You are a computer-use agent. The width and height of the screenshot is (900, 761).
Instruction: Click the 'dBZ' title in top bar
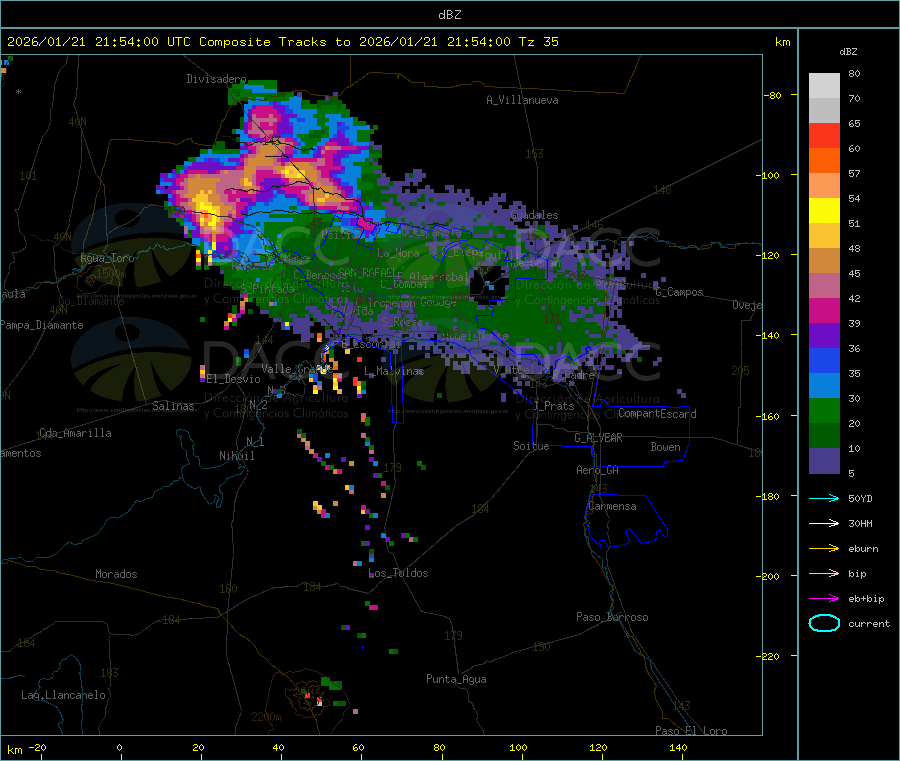(449, 15)
